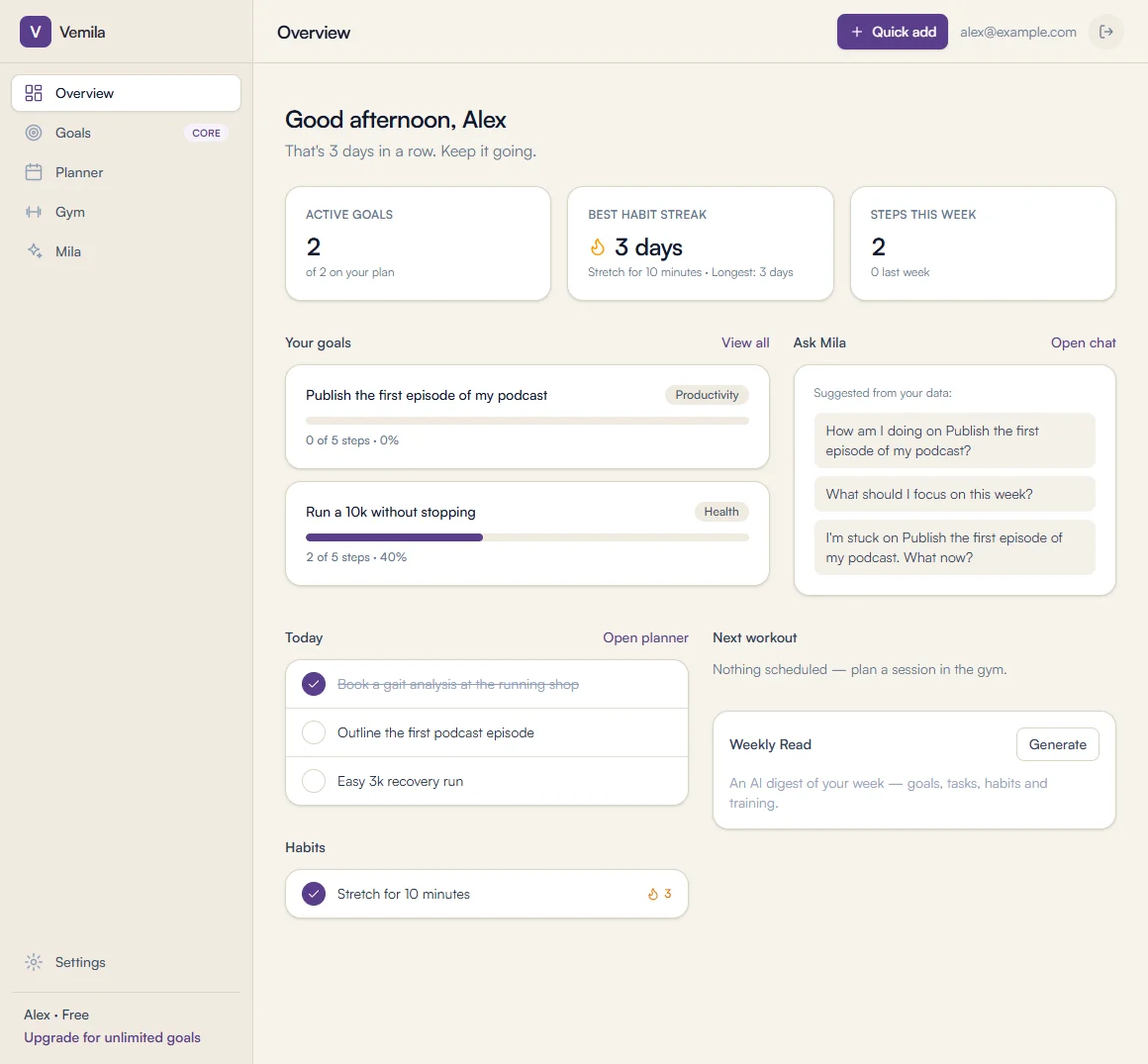The image size is (1148, 1064).
Task: Click 'of 2 on your plan' text
Action: pos(350,272)
